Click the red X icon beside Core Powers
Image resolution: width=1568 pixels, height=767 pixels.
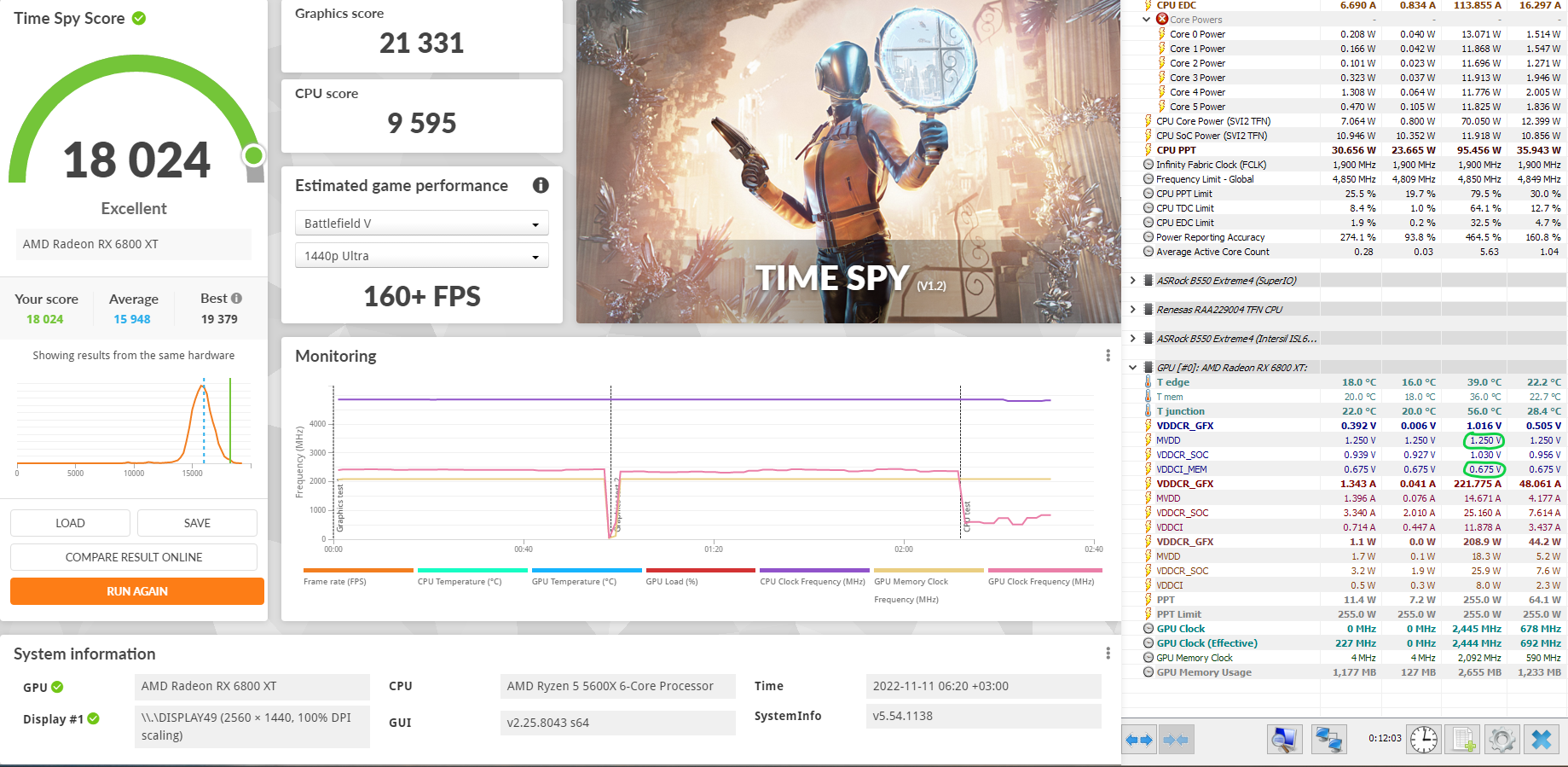[1162, 19]
